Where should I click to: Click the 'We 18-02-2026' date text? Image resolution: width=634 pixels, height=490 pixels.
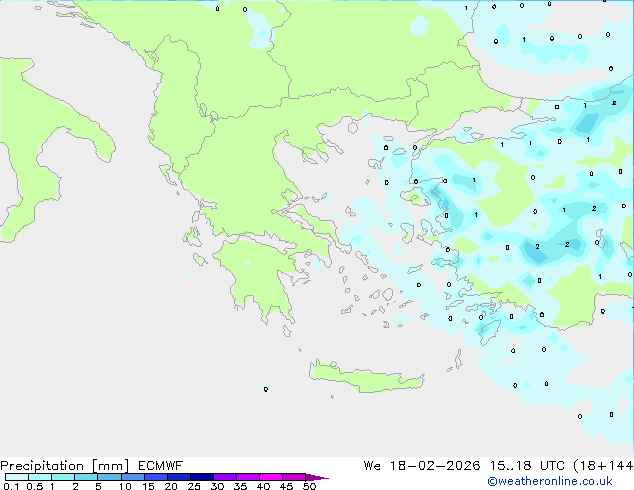(x=422, y=466)
